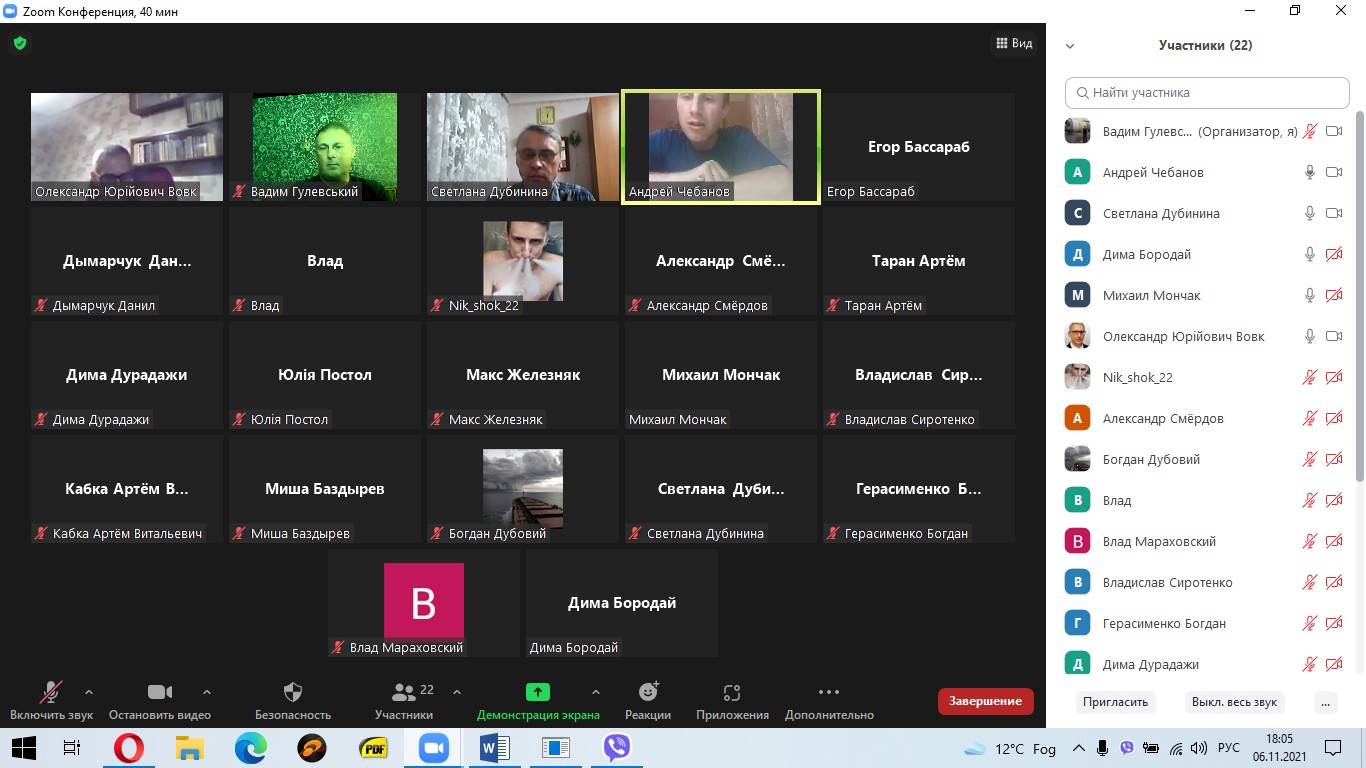Screen dimensions: 1366x768
Task: Open Reactions (Реакции) emoji icon
Action: tap(648, 692)
